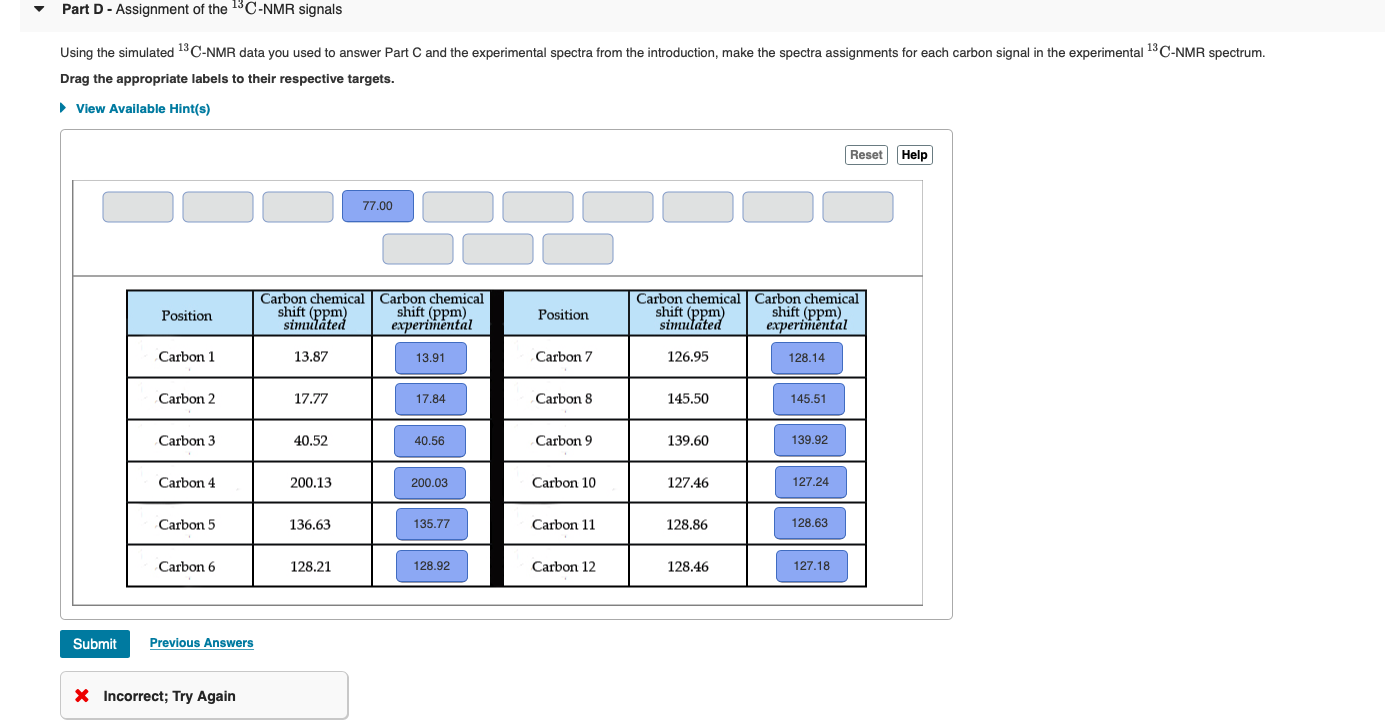
Task: Click the Carbon 5 position cell
Action: point(190,525)
